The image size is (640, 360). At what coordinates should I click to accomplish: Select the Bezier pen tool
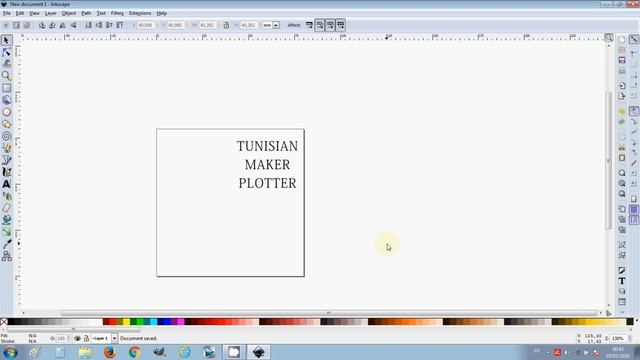click(x=6, y=160)
